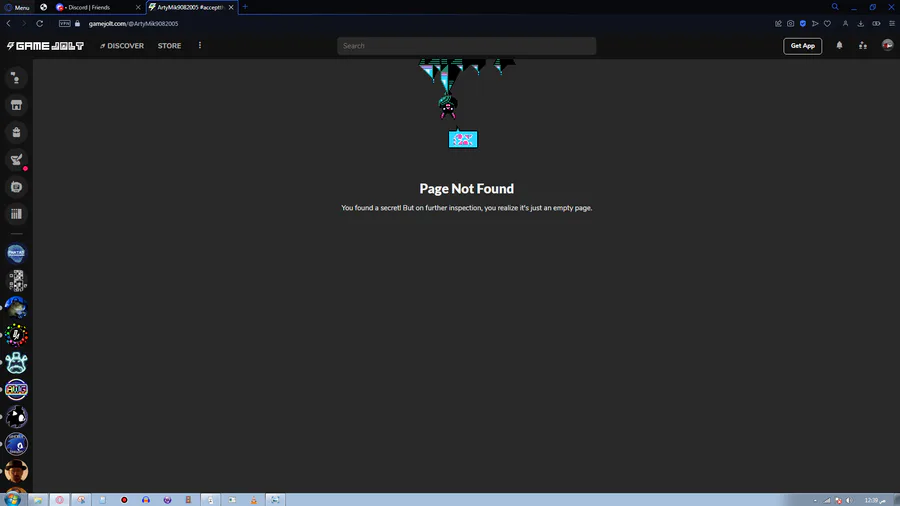Open the black-and-white pixel community avatar
The image size is (900, 506).
click(x=16, y=281)
